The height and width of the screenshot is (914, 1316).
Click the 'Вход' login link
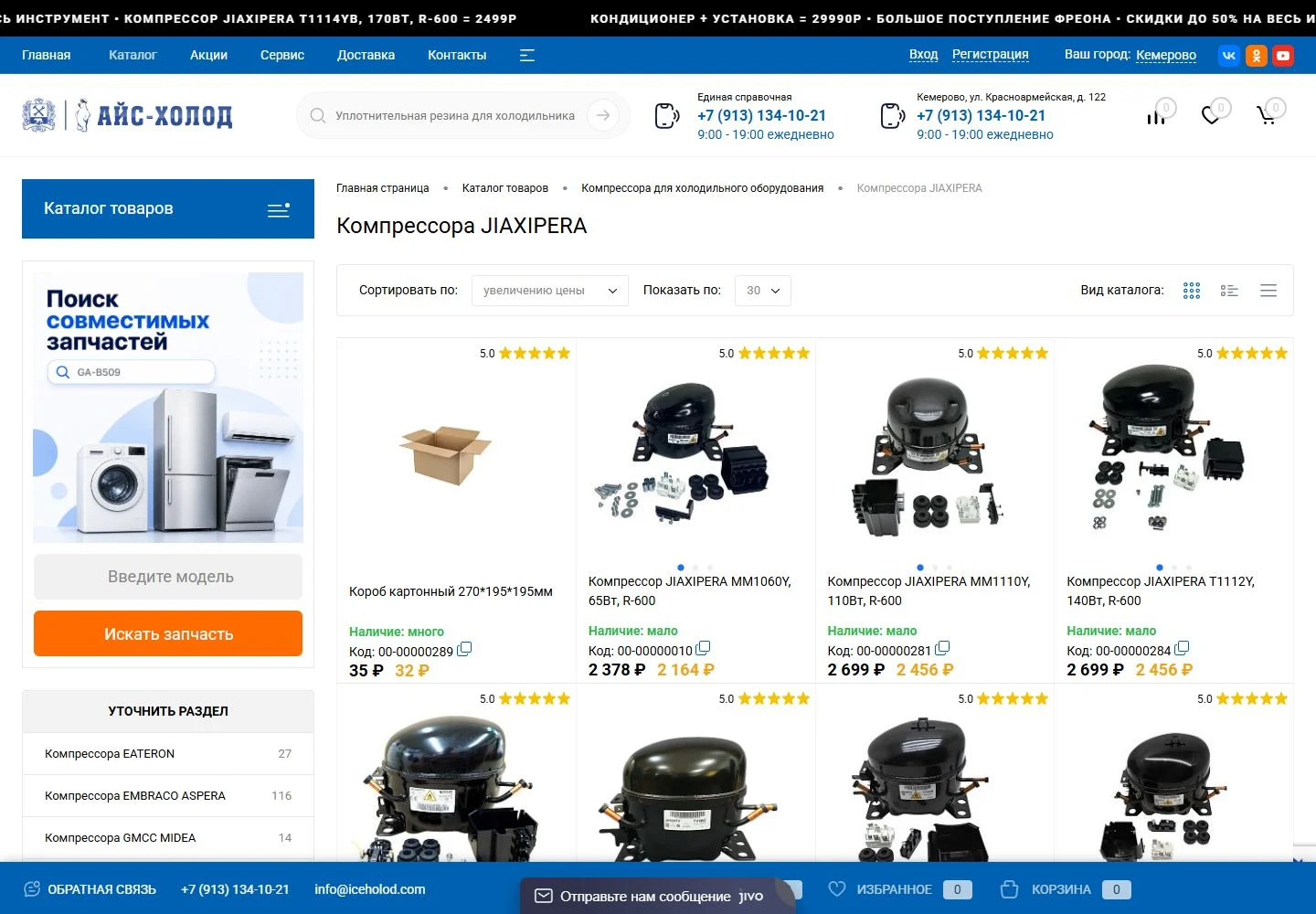(x=924, y=55)
